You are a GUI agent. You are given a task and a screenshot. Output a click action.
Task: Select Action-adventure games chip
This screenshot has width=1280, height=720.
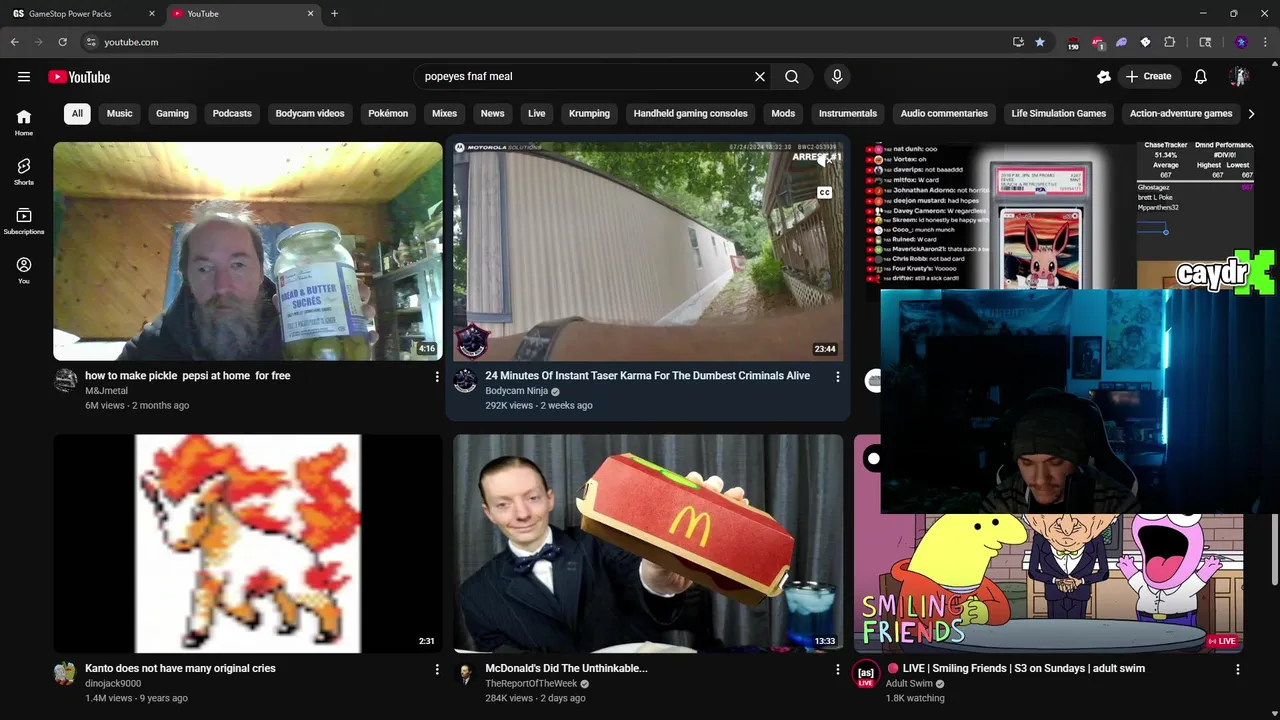pyautogui.click(x=1181, y=113)
